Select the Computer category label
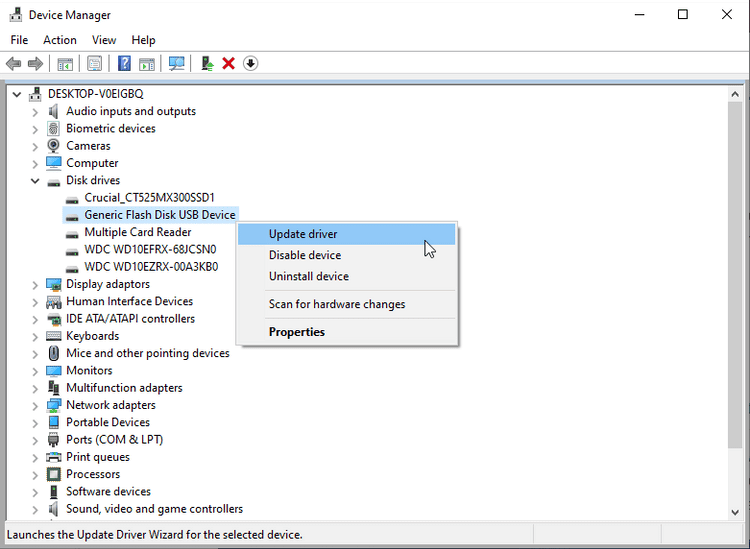Screen dimensions: 750x549 [92, 163]
